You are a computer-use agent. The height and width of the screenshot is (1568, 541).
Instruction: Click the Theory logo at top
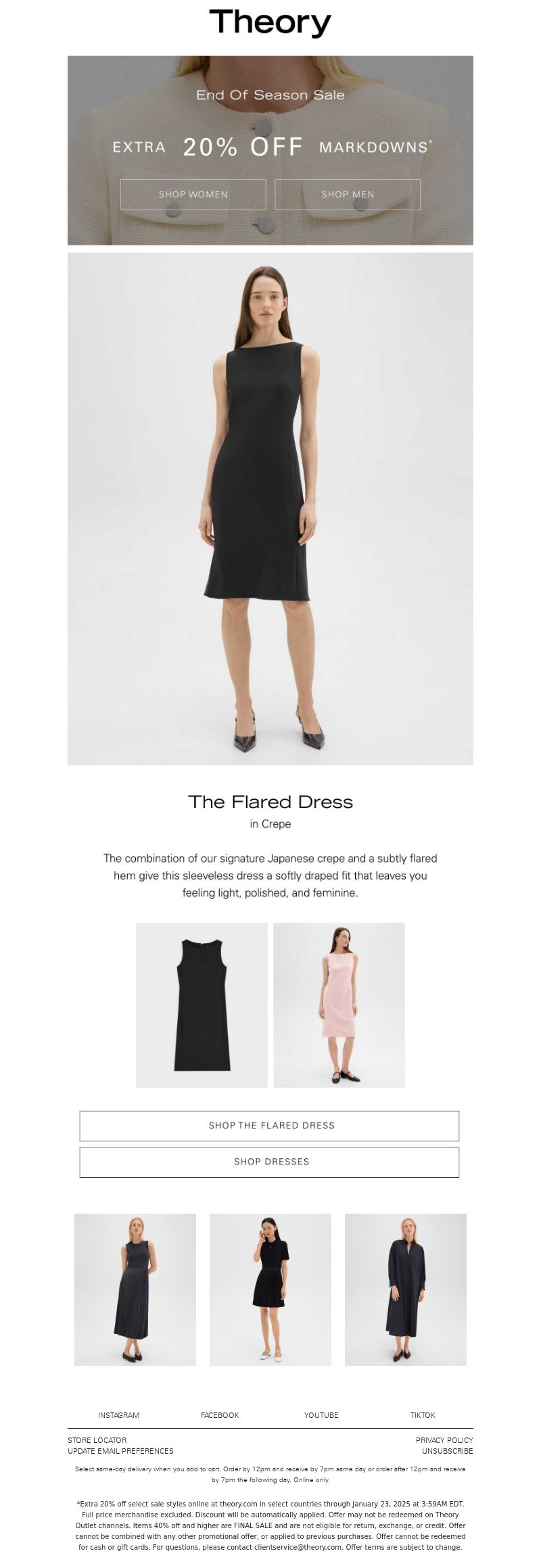point(270,23)
